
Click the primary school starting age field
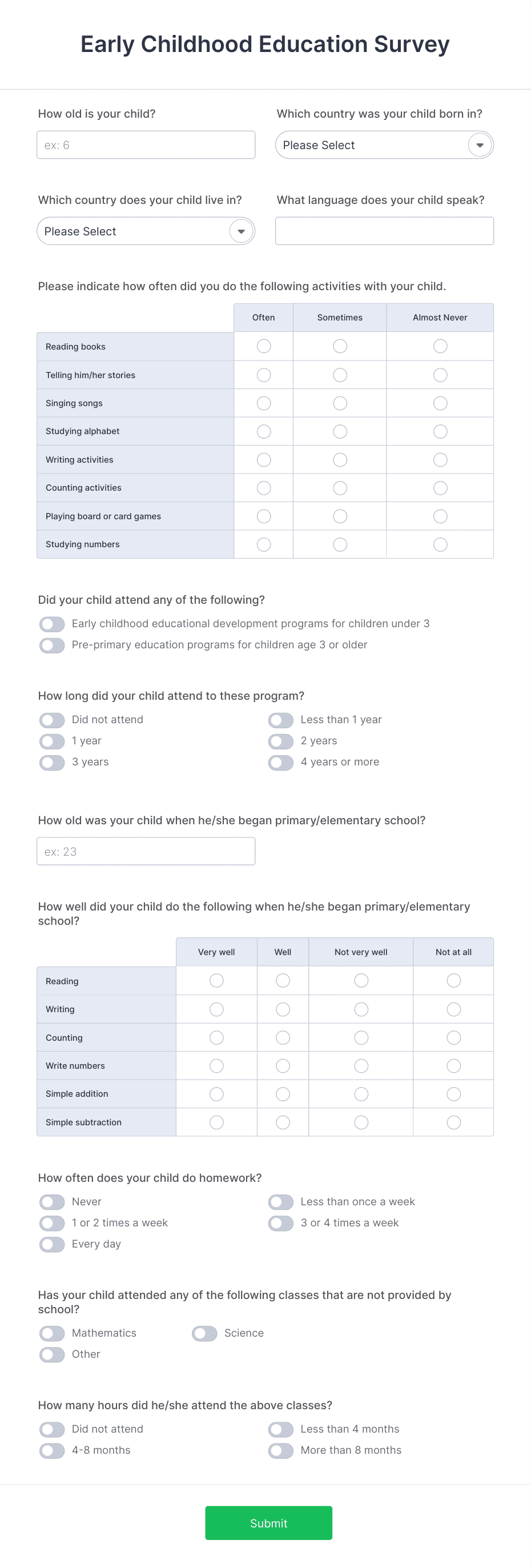(x=146, y=851)
